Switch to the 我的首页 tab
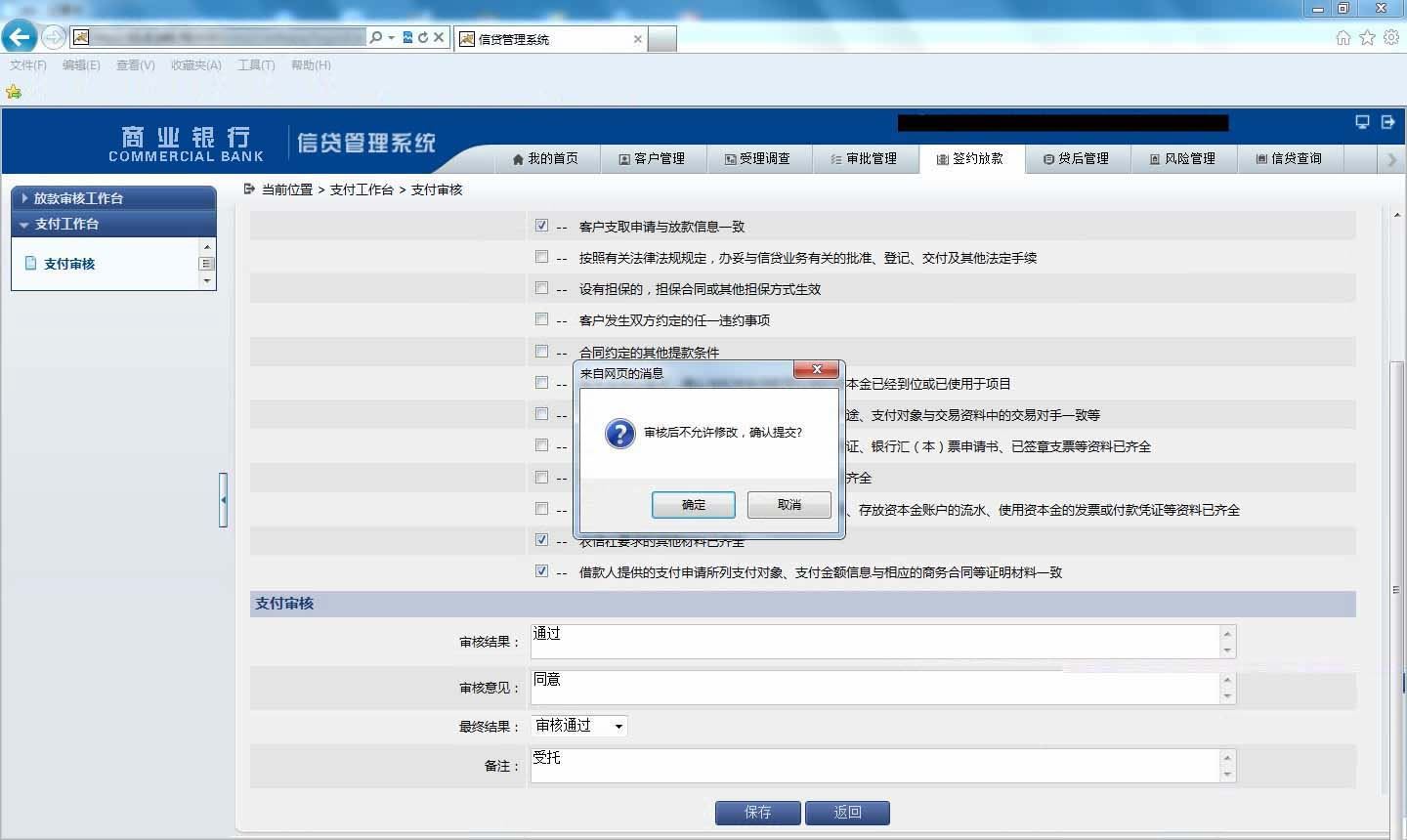 pyautogui.click(x=545, y=158)
